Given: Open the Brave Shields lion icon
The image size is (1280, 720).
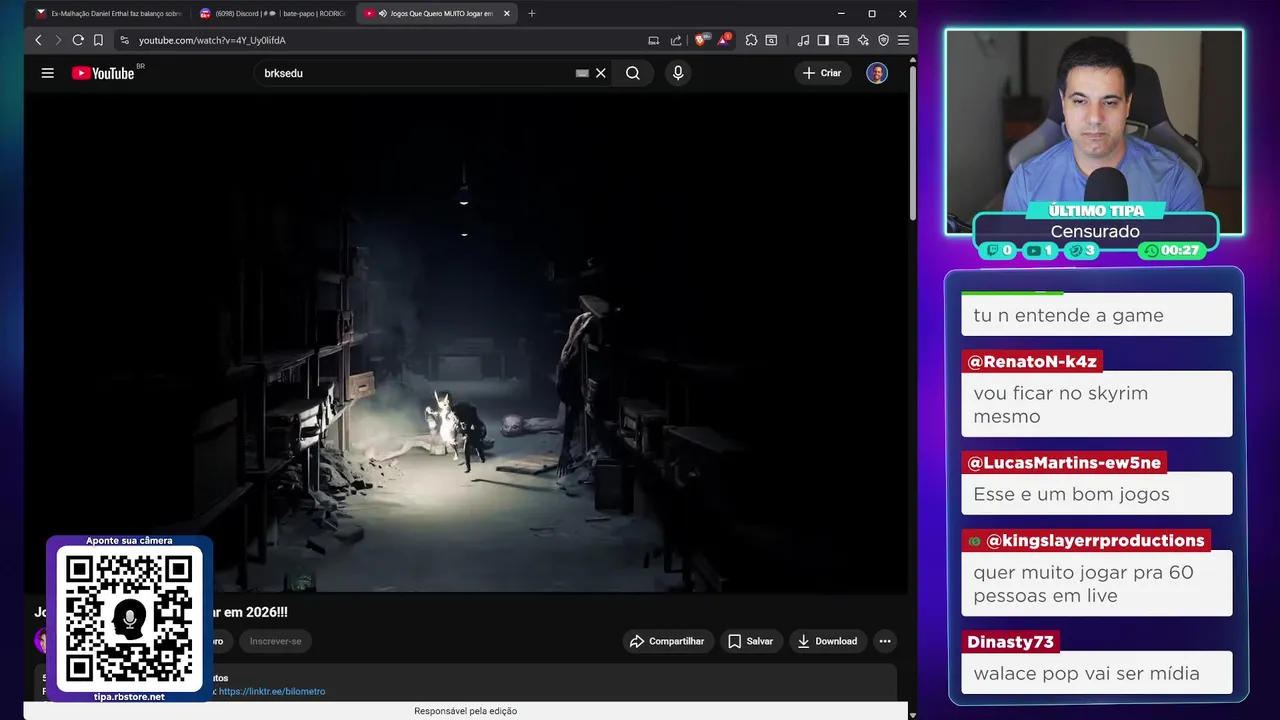Looking at the screenshot, I should pyautogui.click(x=700, y=40).
